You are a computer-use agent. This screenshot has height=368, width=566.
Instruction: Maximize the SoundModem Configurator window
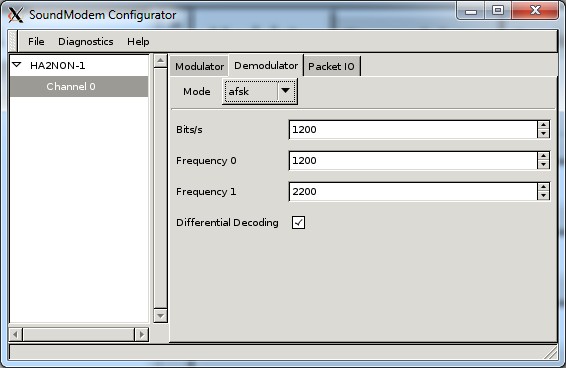pyautogui.click(x=498, y=10)
